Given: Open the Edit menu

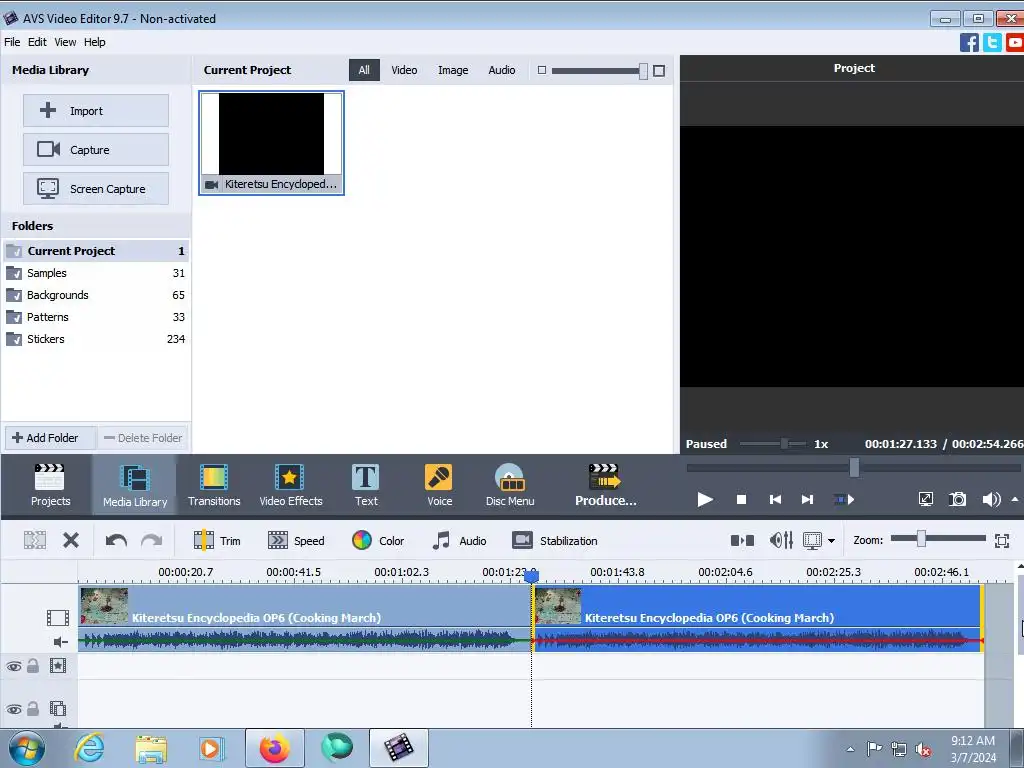Looking at the screenshot, I should [37, 42].
